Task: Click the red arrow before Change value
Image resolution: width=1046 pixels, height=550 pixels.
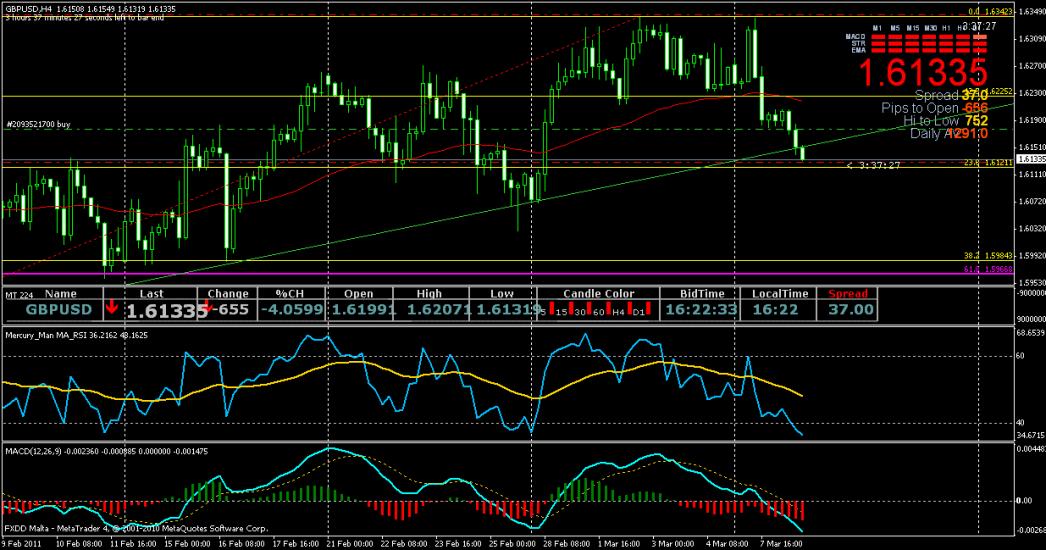Action: point(207,309)
